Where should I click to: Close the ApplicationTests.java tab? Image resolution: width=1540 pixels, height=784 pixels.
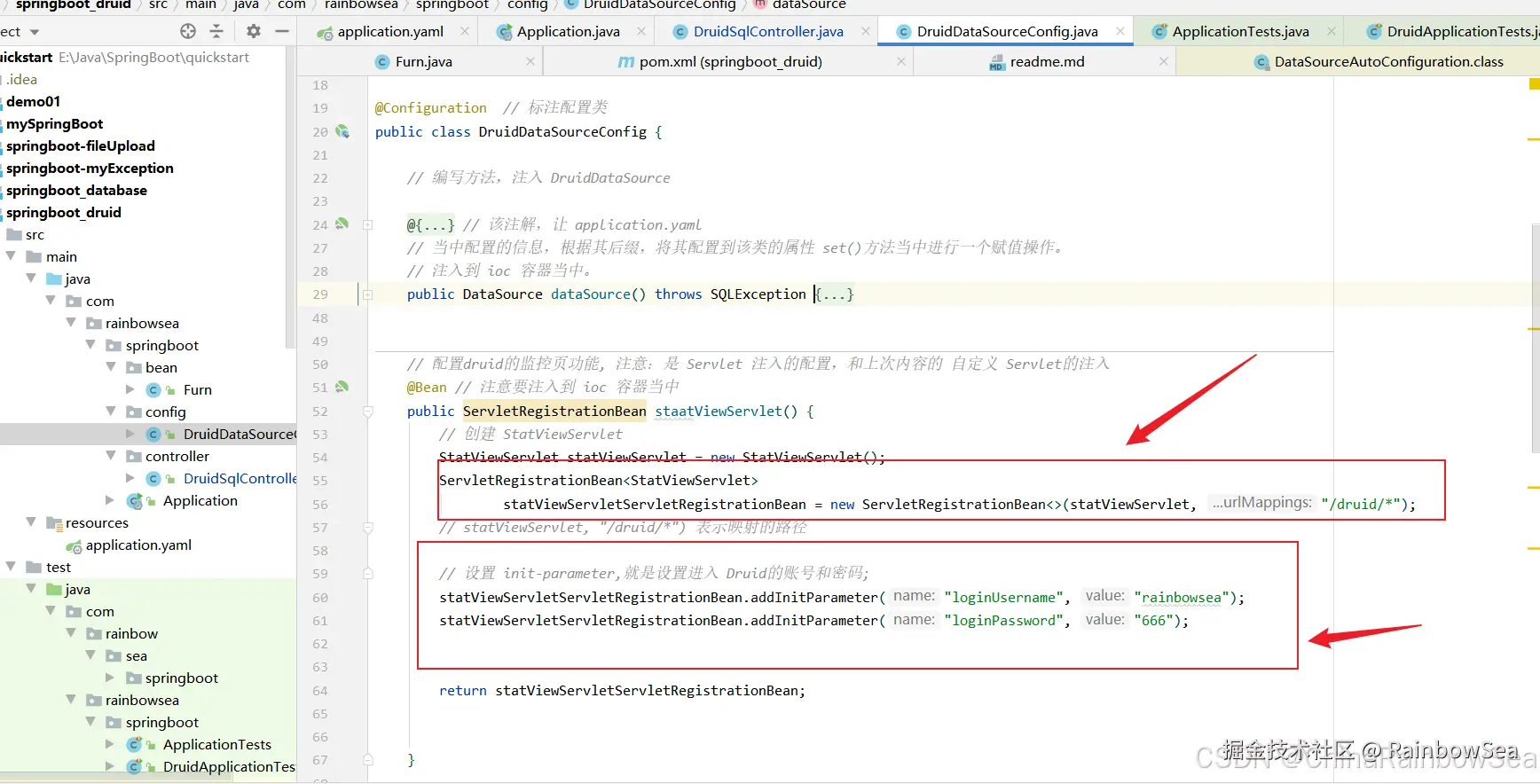click(x=1332, y=31)
